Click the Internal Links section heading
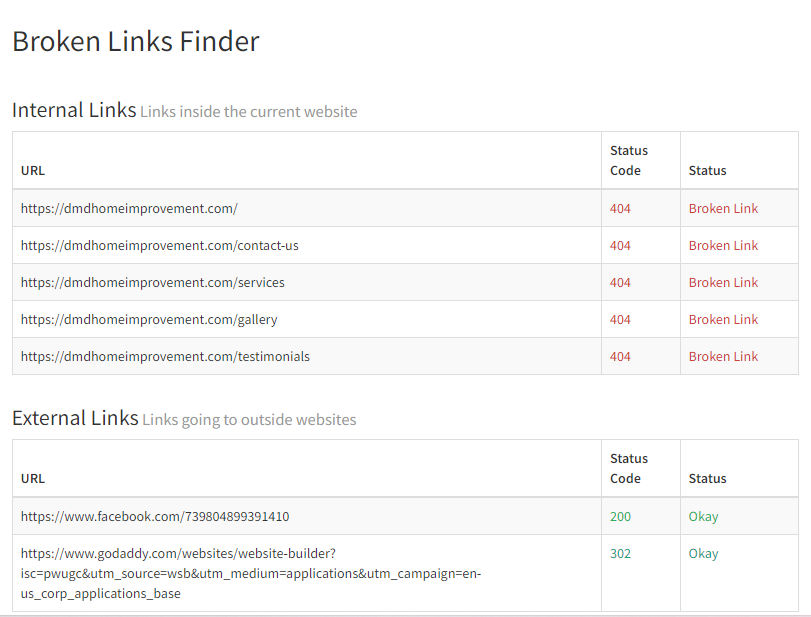Viewport: 811px width, 617px height. pos(74,110)
